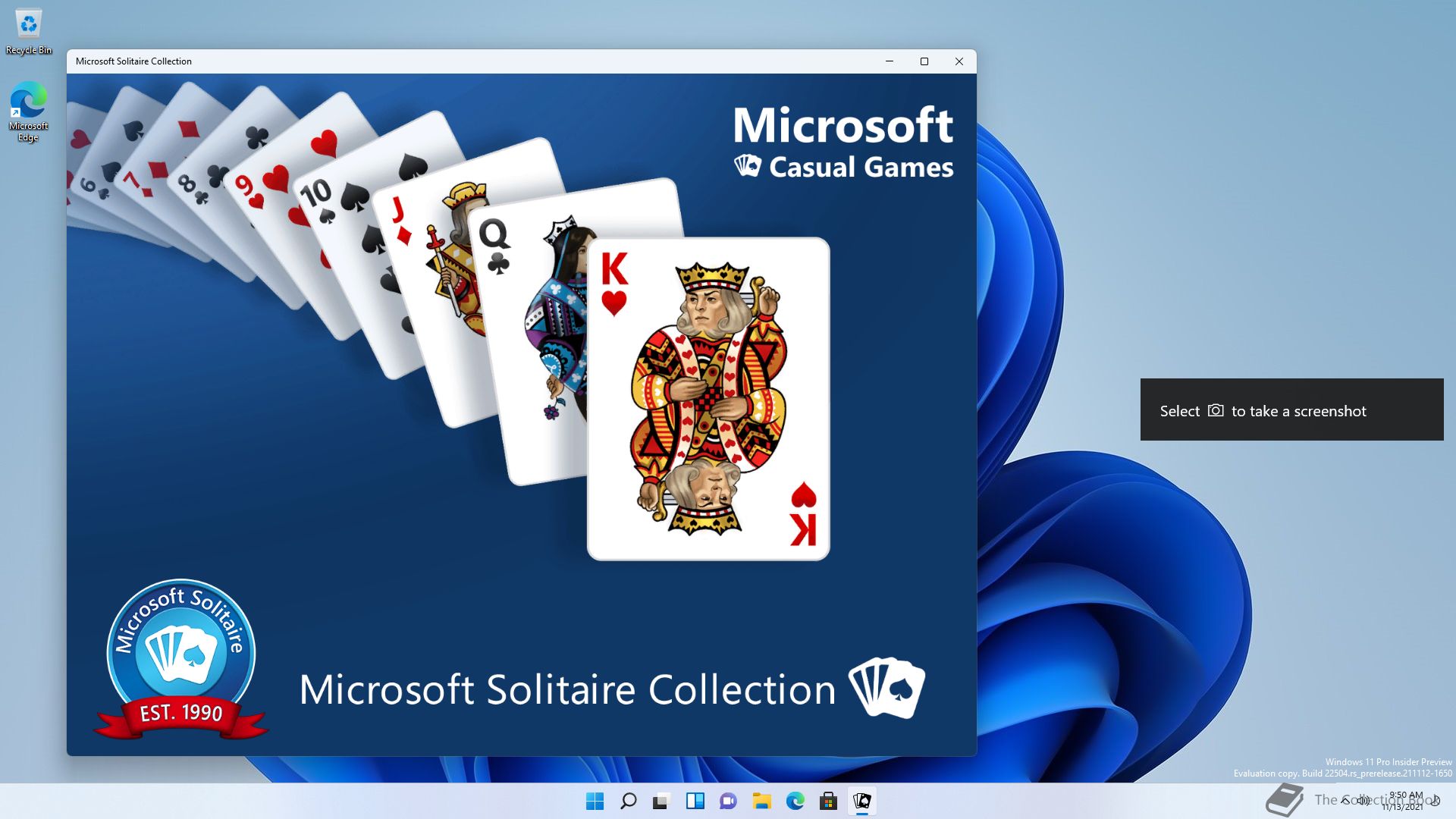Open File Explorer from the taskbar
The width and height of the screenshot is (1456, 819).
tap(762, 801)
